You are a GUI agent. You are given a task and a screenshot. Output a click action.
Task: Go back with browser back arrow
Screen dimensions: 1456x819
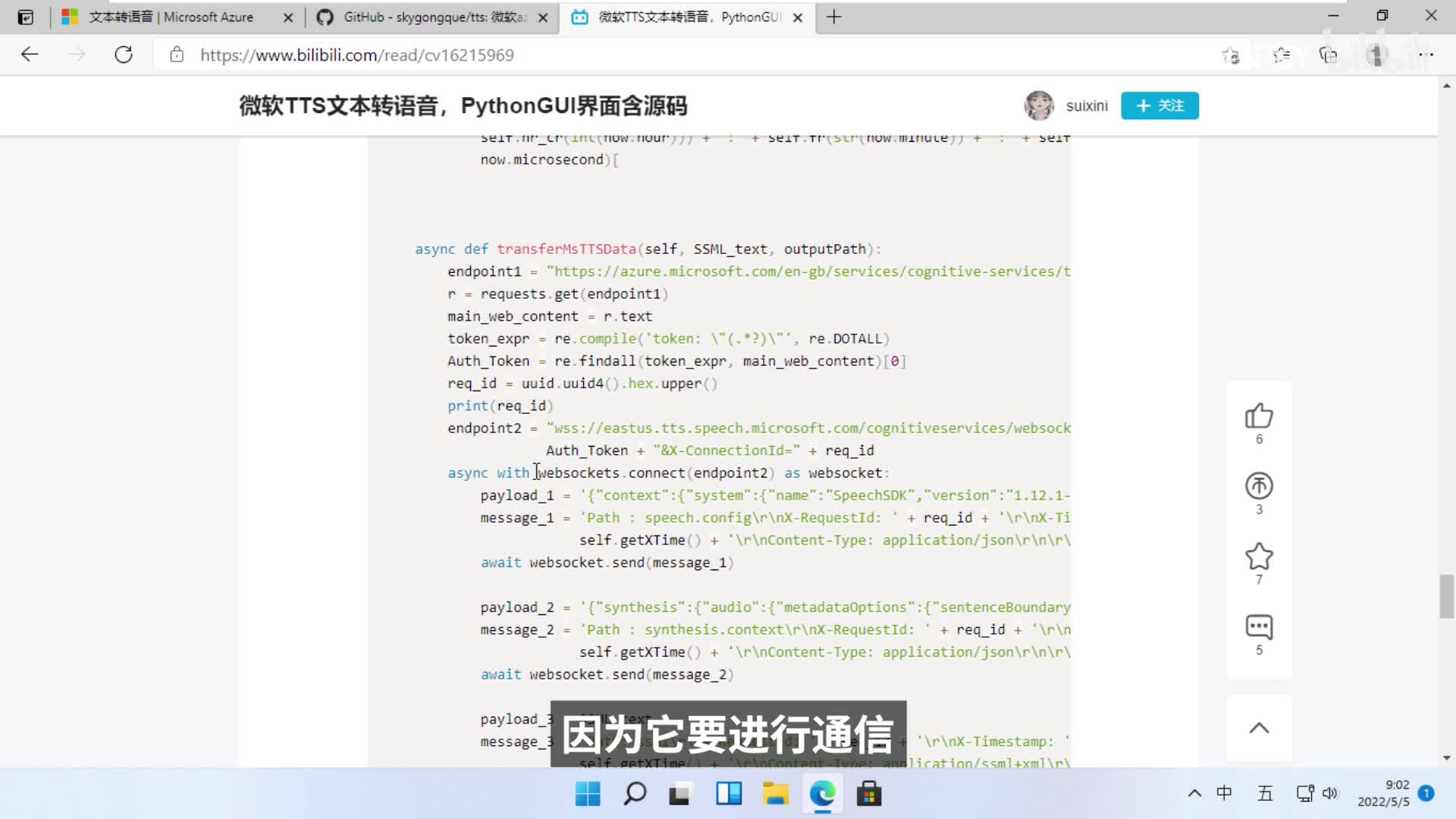tap(30, 55)
